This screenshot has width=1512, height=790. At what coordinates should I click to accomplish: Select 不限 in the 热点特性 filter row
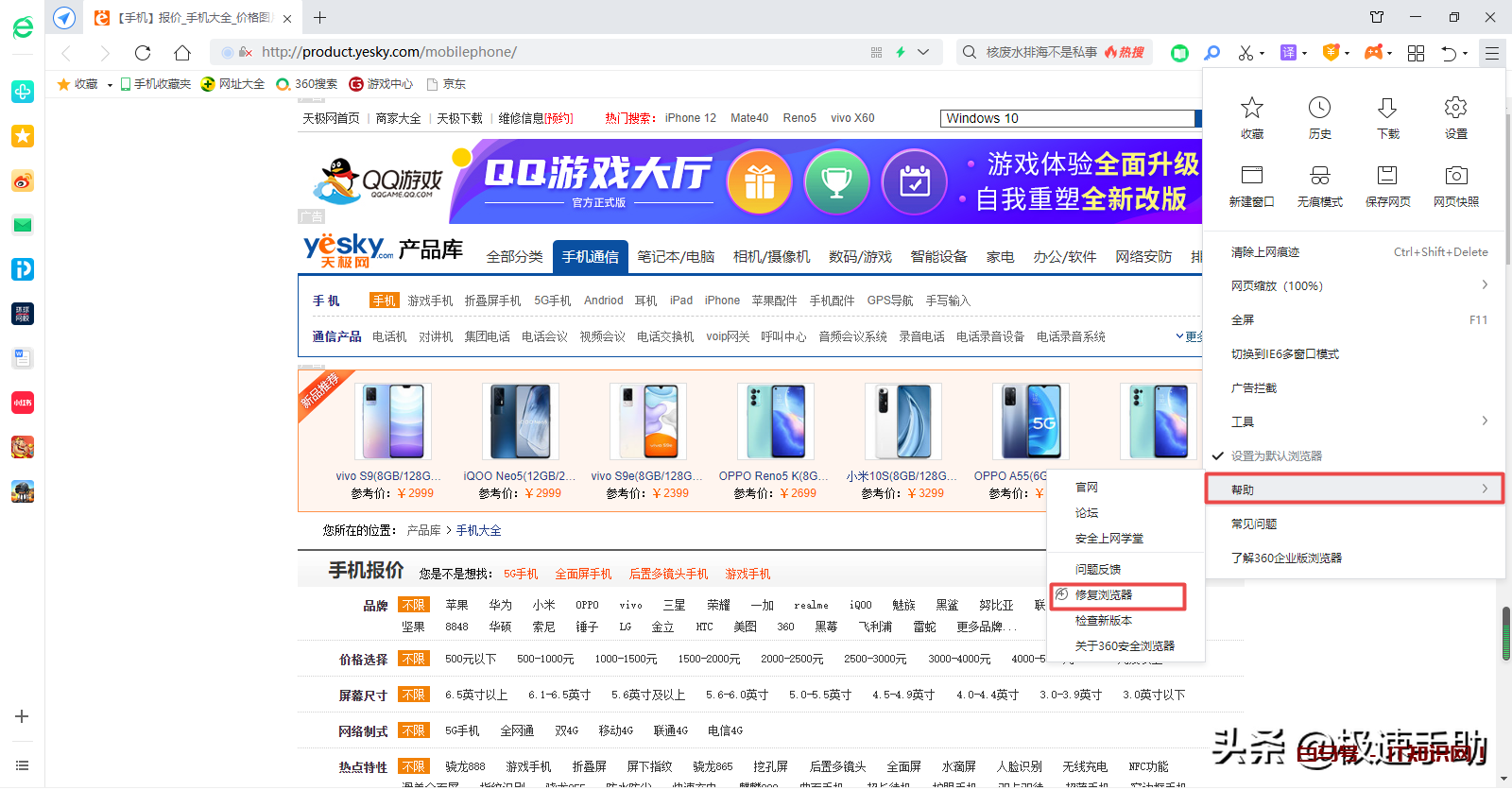[413, 766]
